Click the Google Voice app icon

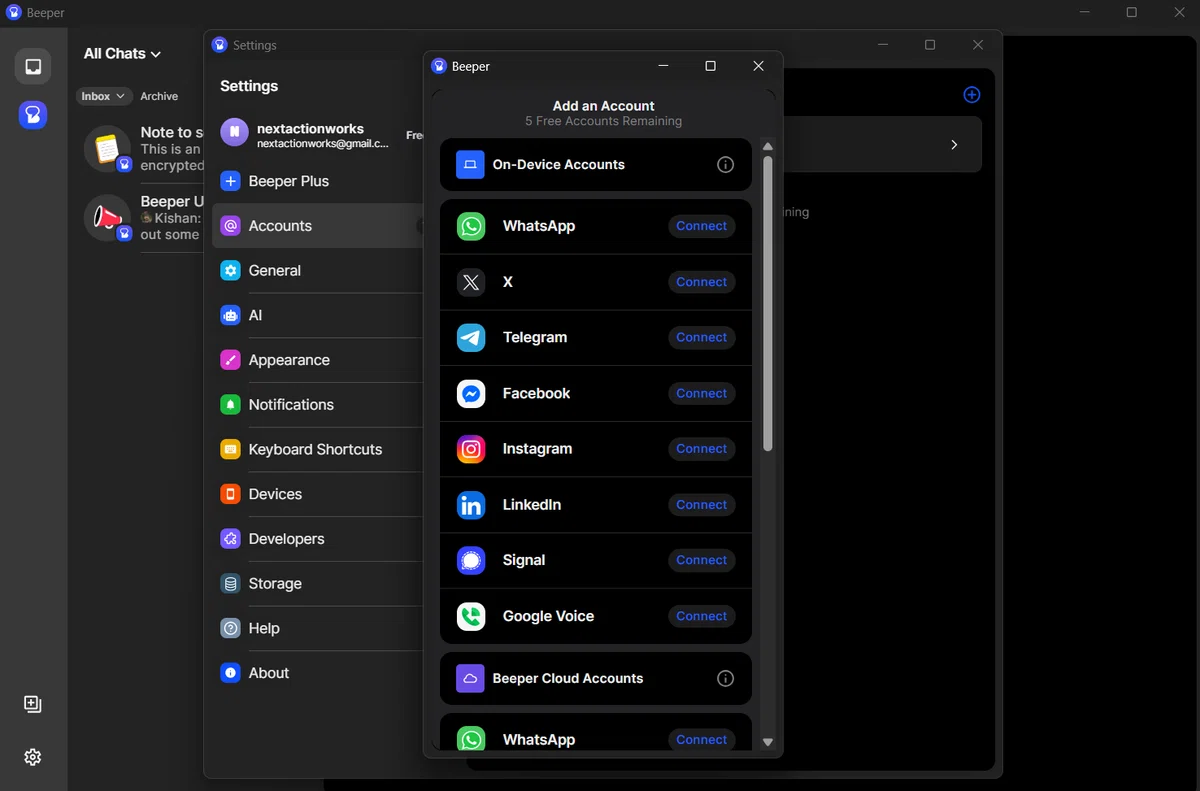click(471, 616)
